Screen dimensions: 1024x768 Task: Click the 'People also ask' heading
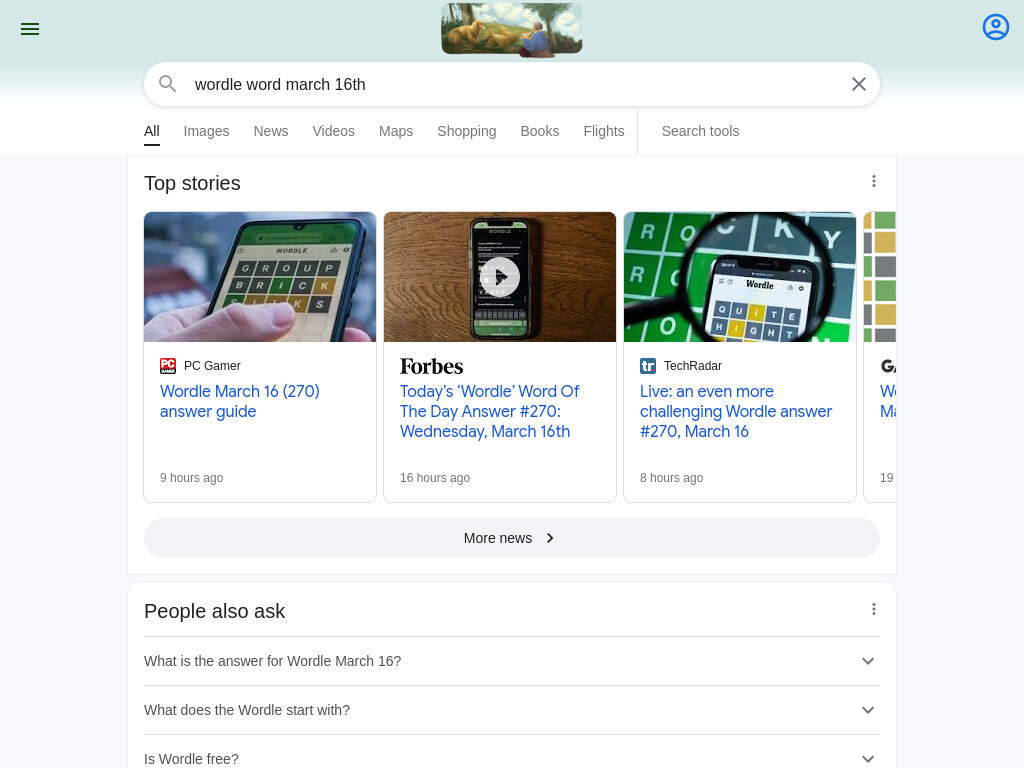coord(214,611)
